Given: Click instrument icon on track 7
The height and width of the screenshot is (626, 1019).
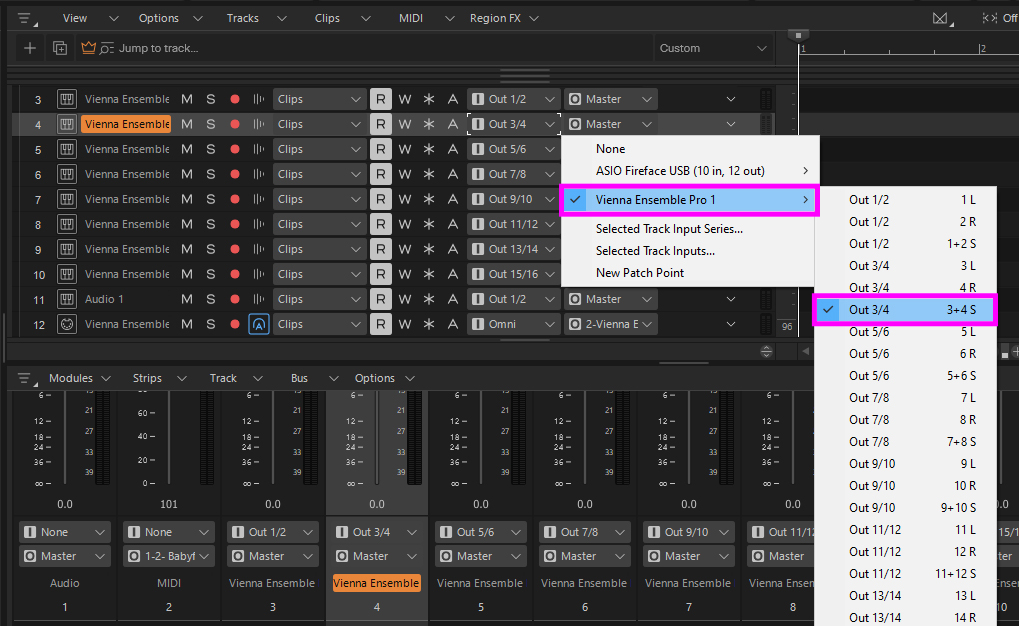Looking at the screenshot, I should (66, 200).
